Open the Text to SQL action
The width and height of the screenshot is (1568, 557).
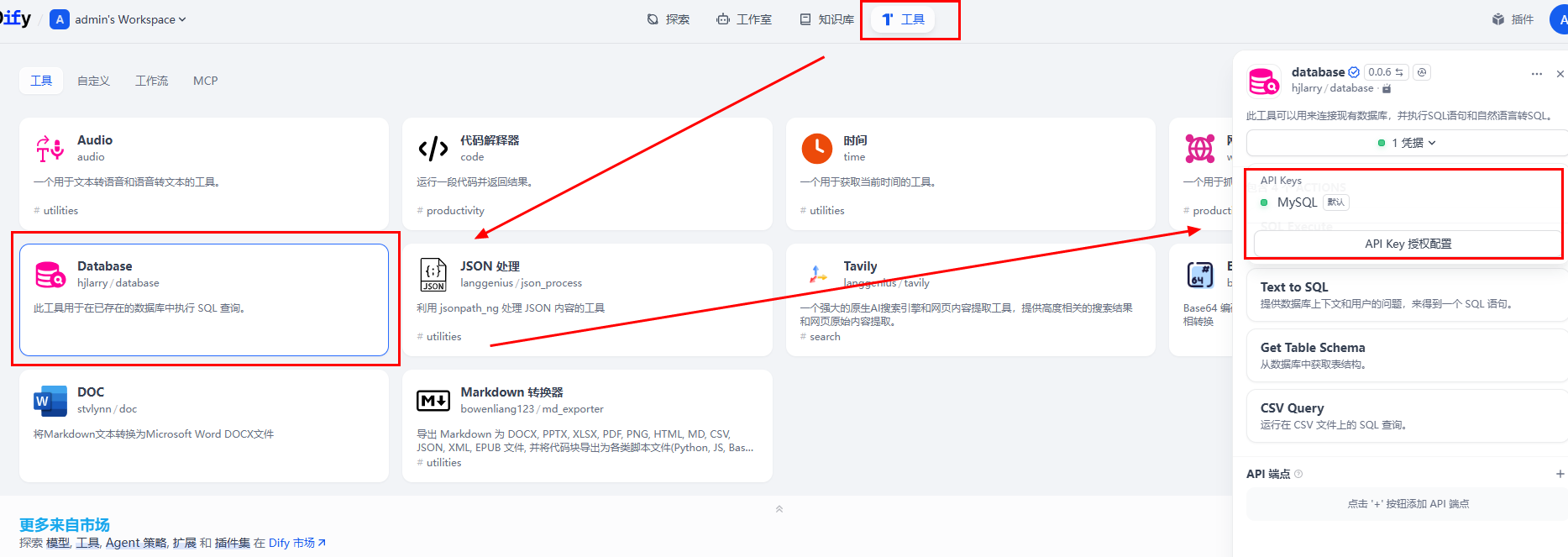pos(1407,295)
